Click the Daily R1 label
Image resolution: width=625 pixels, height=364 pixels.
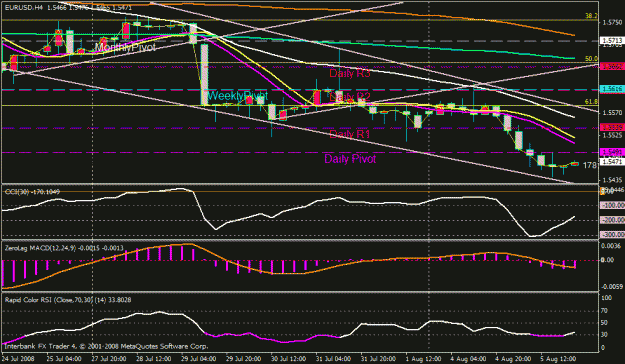click(x=350, y=134)
